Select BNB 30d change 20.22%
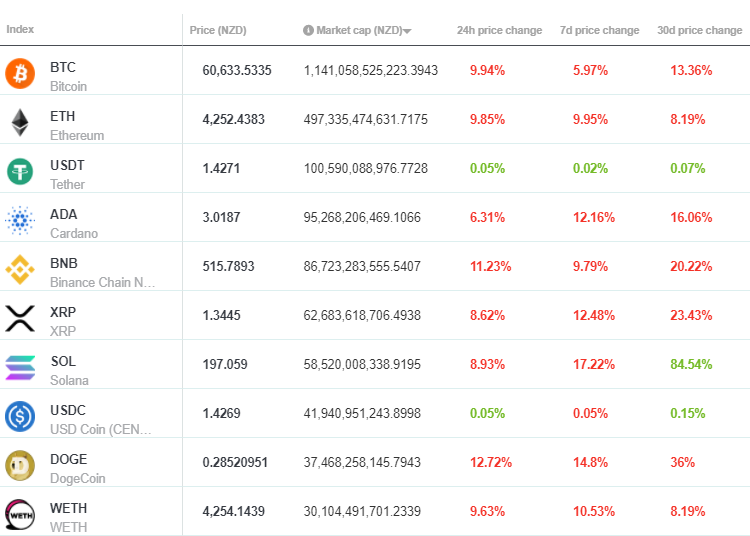This screenshot has height=536, width=750. 691,266
